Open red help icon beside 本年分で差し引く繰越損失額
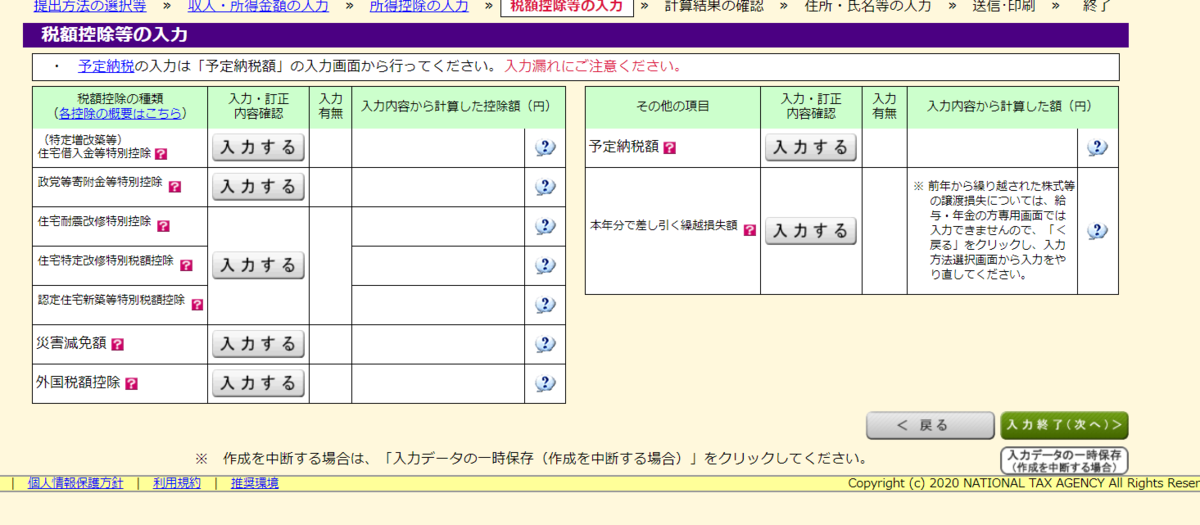Screen dimensions: 1200x525 (x=749, y=230)
